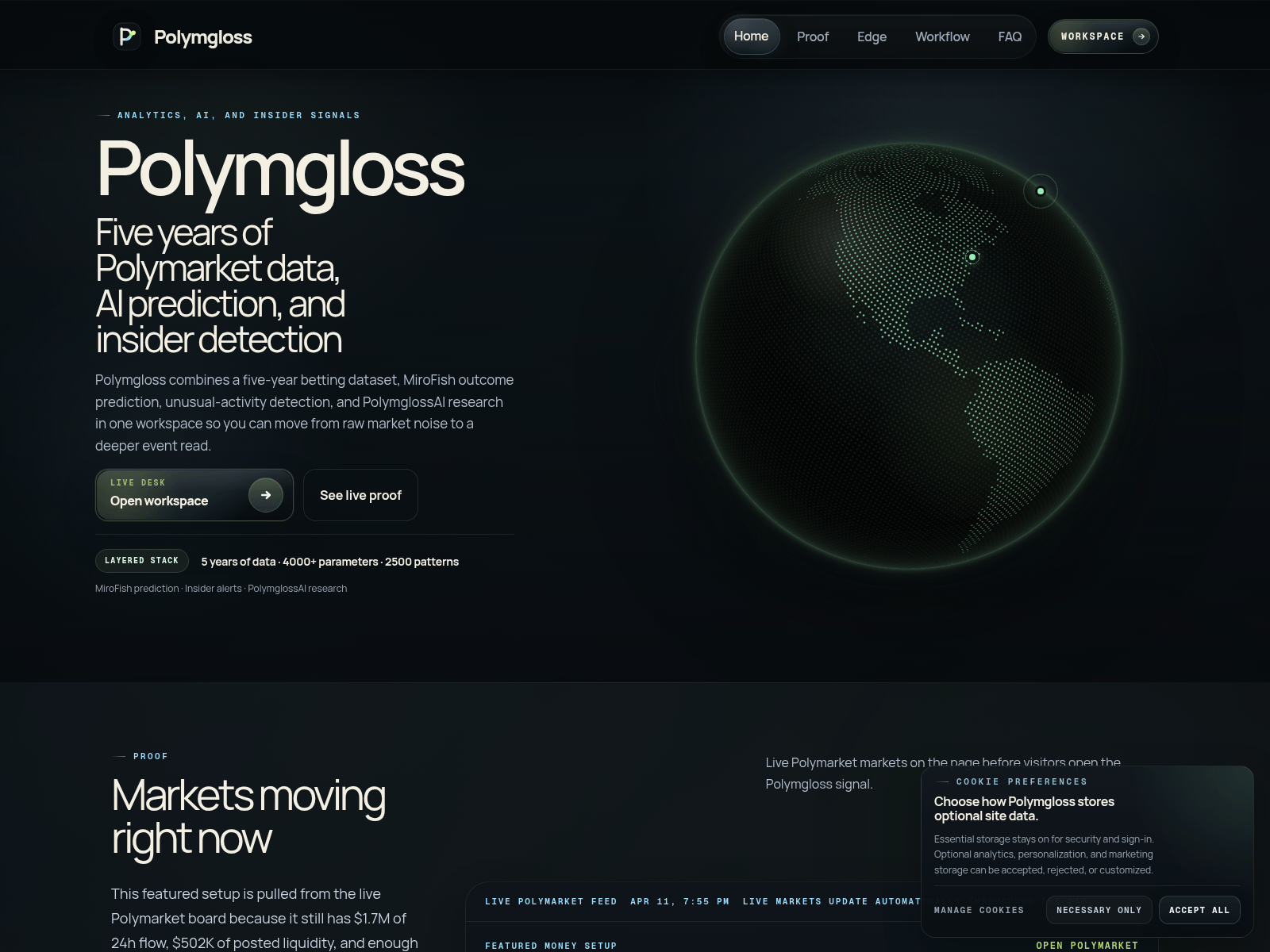Click the Layered Stack badge

pyautogui.click(x=141, y=561)
